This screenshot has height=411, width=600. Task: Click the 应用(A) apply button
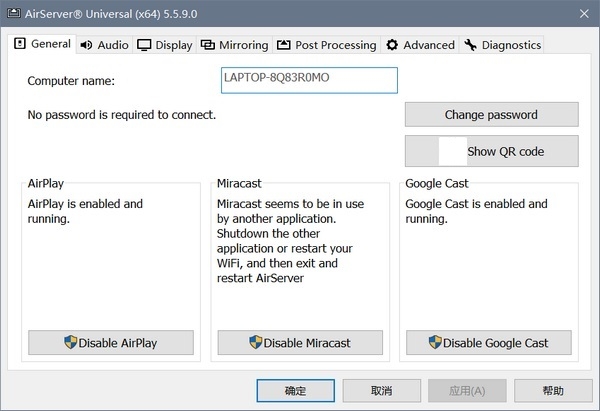pos(467,390)
